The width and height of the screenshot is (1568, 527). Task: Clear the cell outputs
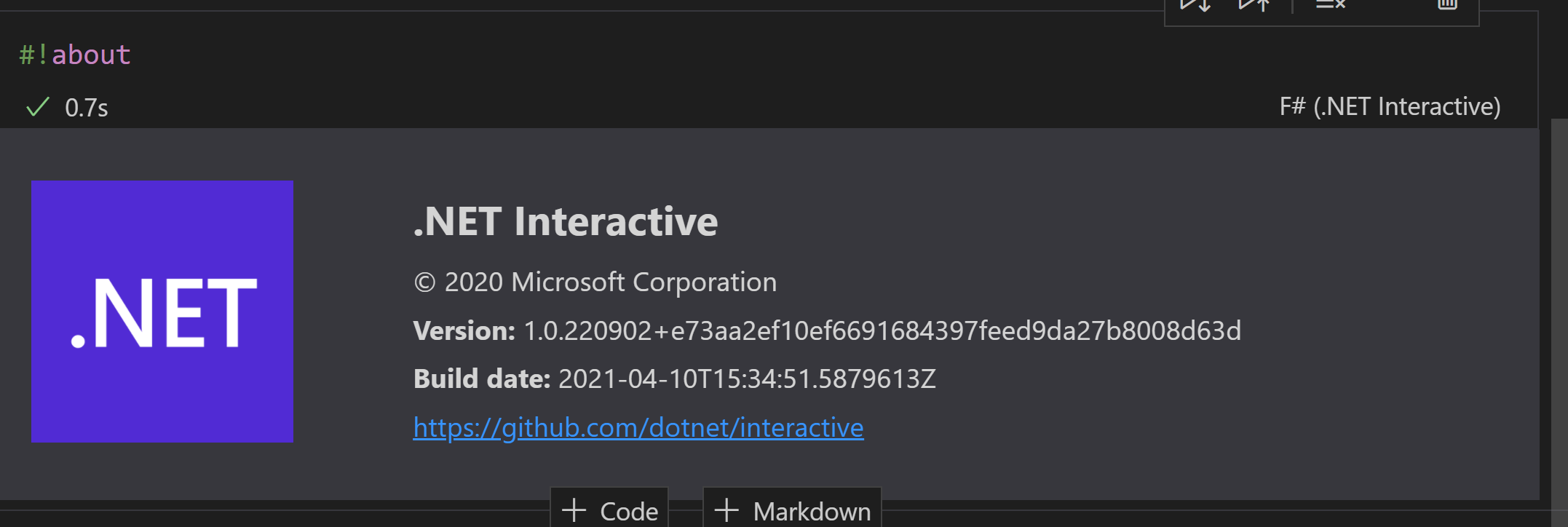[x=1331, y=4]
